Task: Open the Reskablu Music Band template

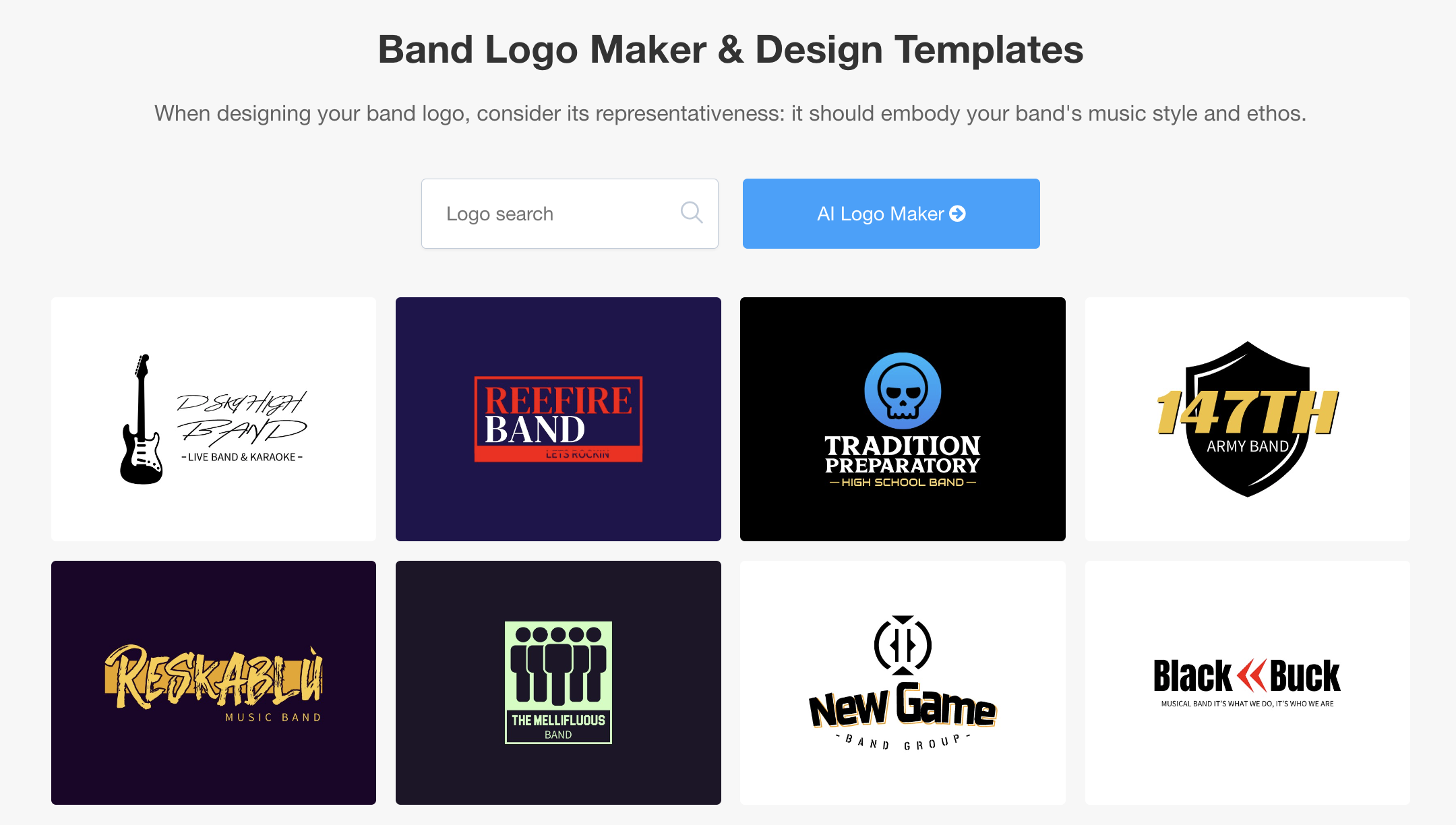Action: (x=214, y=683)
